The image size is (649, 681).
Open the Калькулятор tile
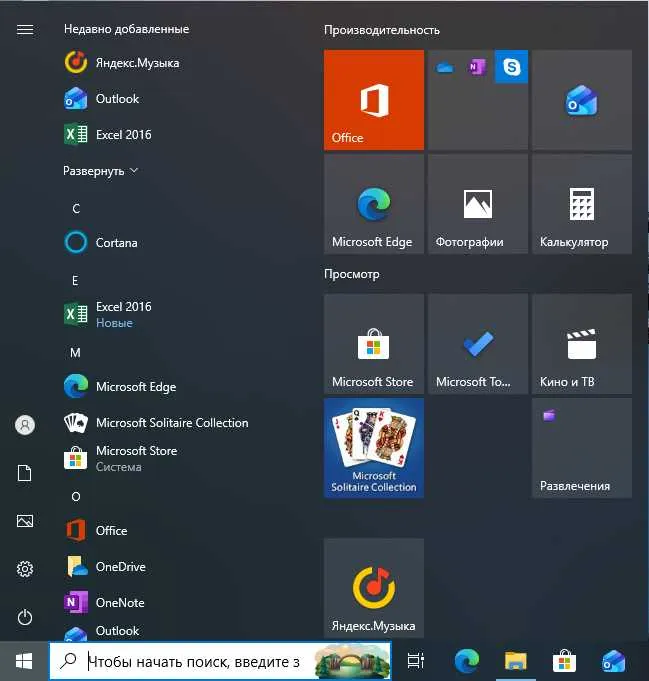(582, 204)
